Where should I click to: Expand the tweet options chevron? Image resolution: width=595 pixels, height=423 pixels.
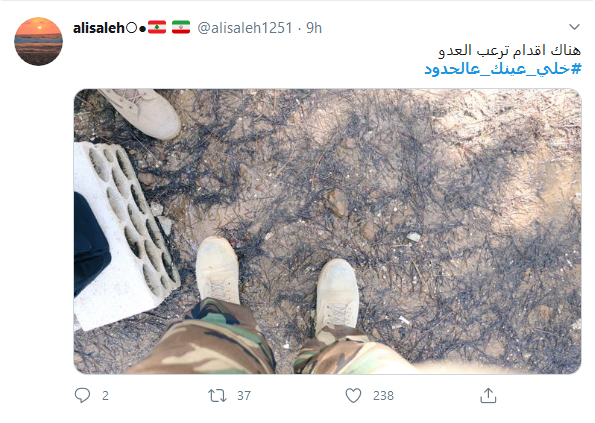pyautogui.click(x=574, y=27)
